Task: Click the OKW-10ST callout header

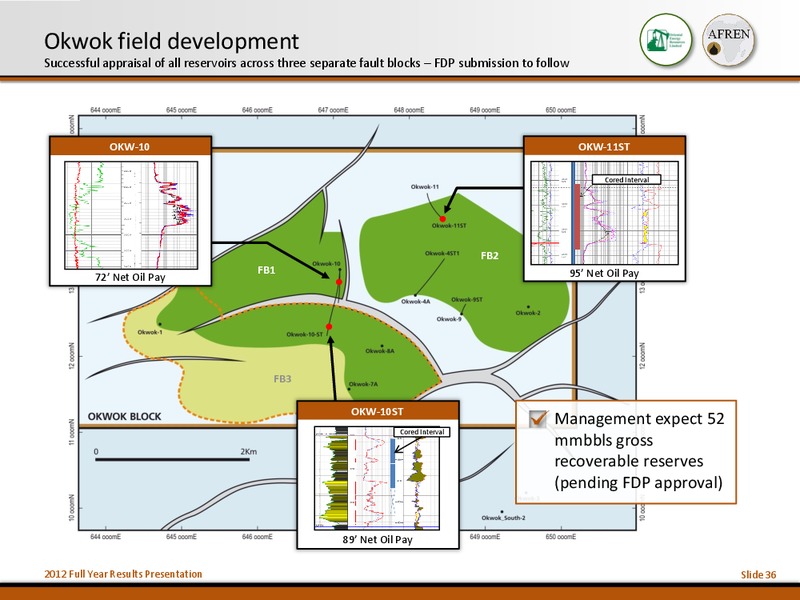Action: pos(378,411)
